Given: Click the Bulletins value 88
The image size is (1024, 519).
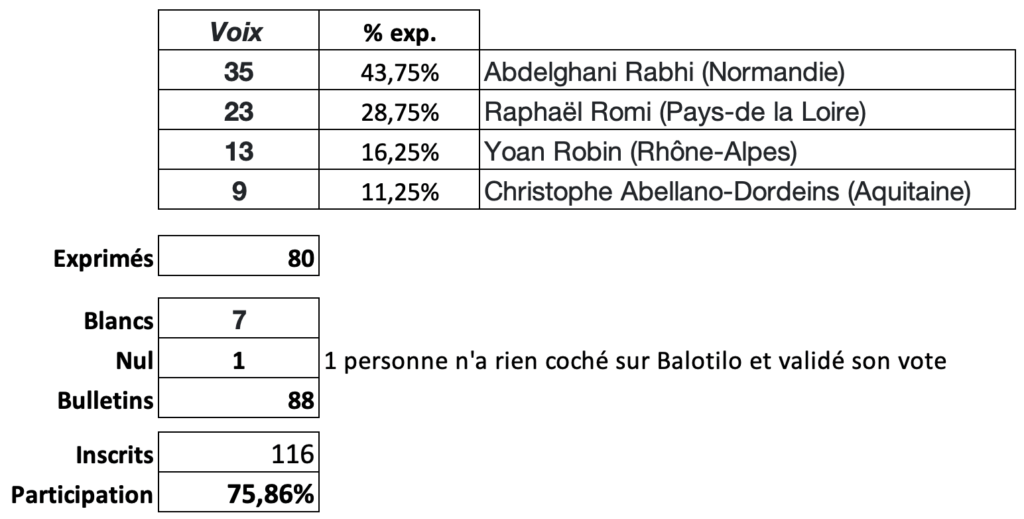Looking at the screenshot, I should coord(238,398).
